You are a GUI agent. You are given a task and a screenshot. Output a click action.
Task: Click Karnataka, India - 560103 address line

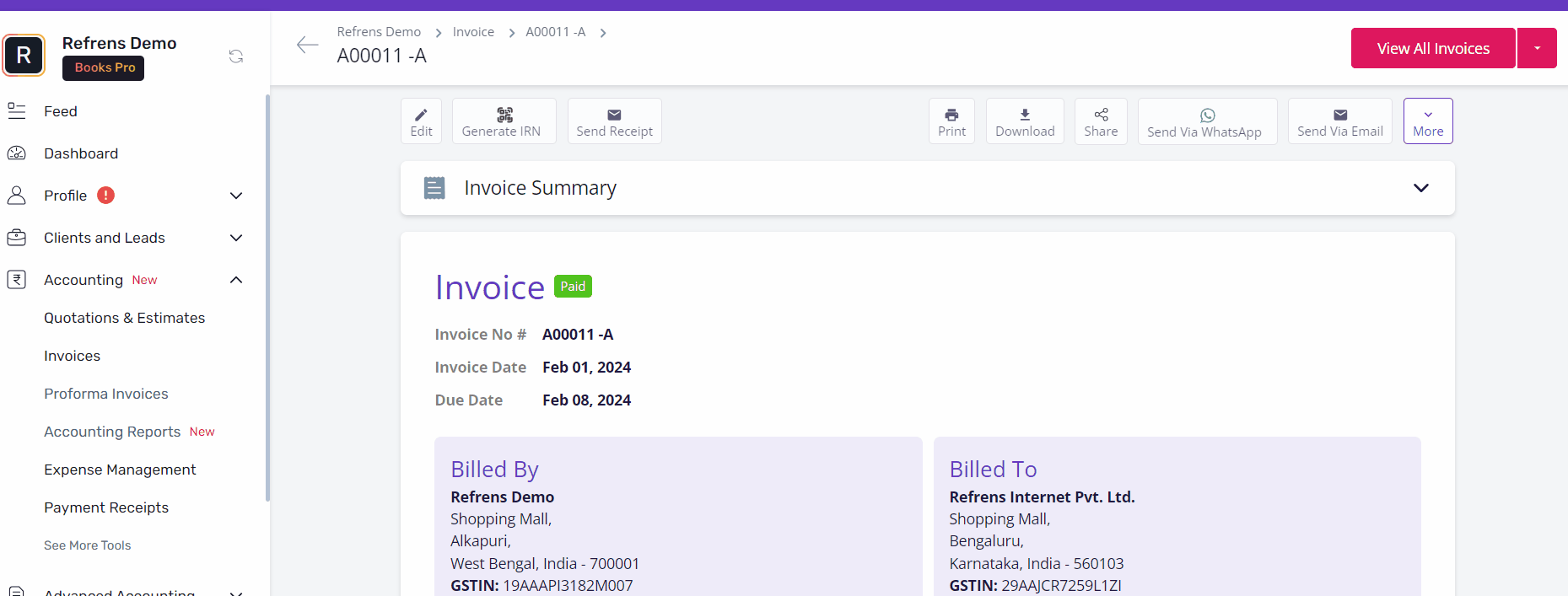point(1037,564)
